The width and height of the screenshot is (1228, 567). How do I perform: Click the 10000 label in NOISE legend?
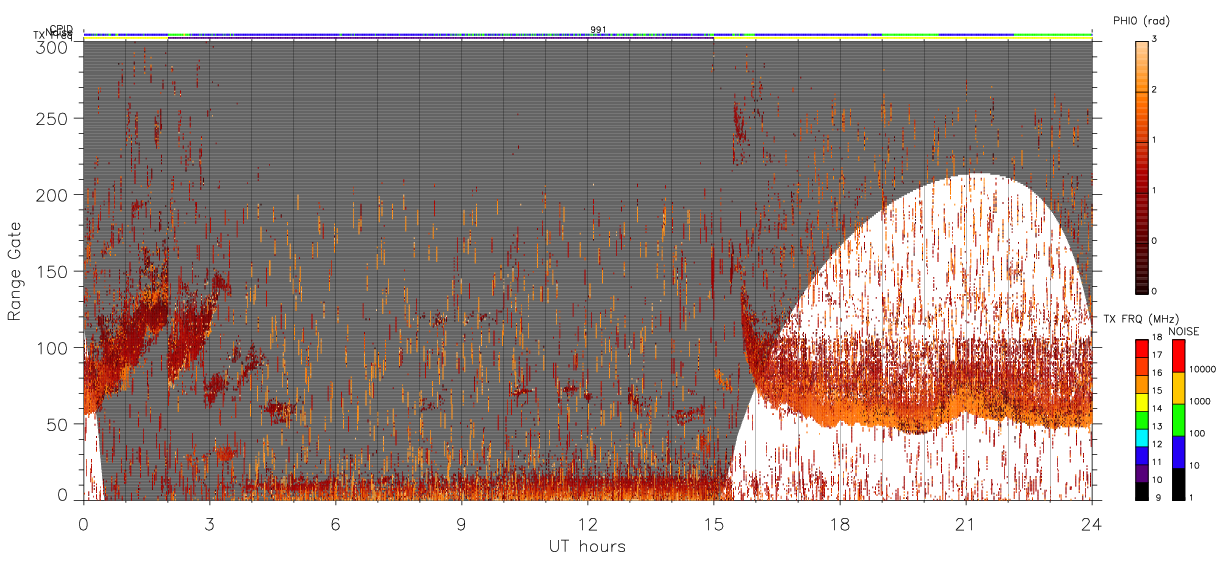point(1203,368)
